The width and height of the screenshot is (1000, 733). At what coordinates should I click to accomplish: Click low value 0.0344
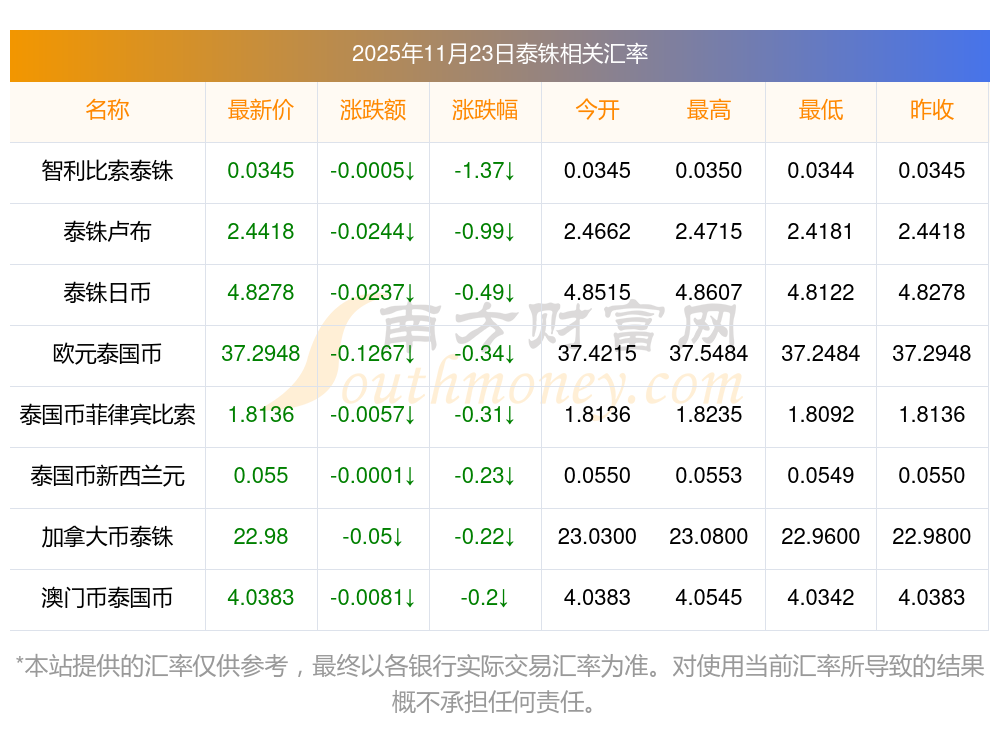820,171
